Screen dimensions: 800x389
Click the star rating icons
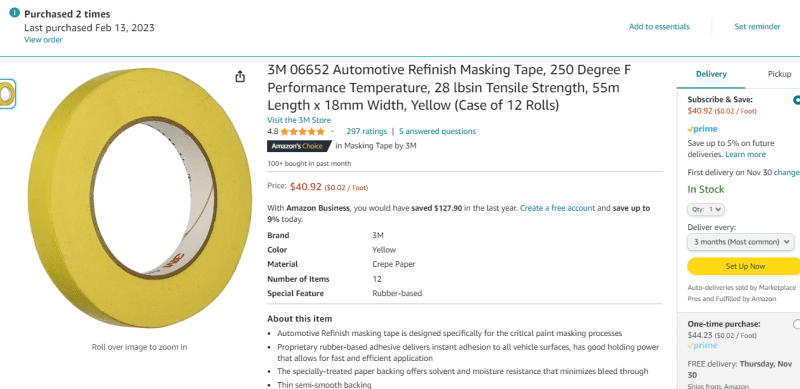pyautogui.click(x=302, y=131)
